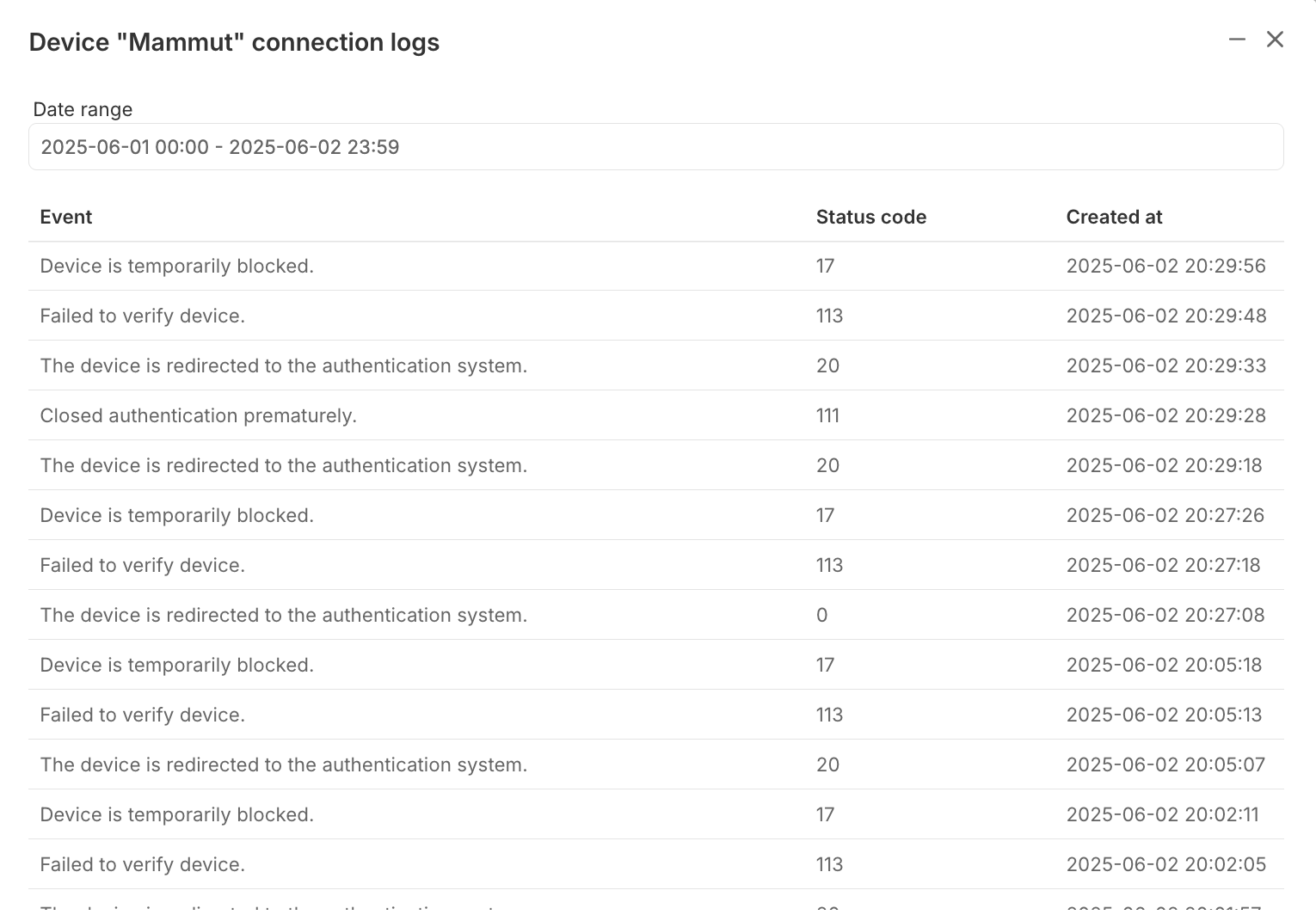
Task: Select the redirected row at 20:29:33
Action: click(x=656, y=366)
